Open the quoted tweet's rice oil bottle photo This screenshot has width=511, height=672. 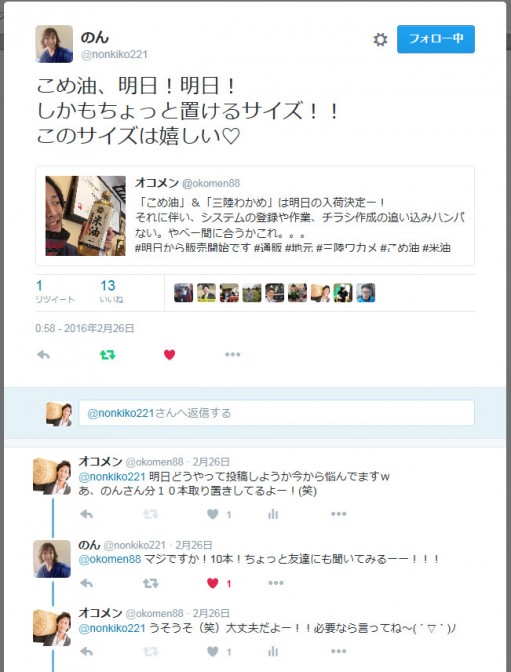(x=85, y=216)
